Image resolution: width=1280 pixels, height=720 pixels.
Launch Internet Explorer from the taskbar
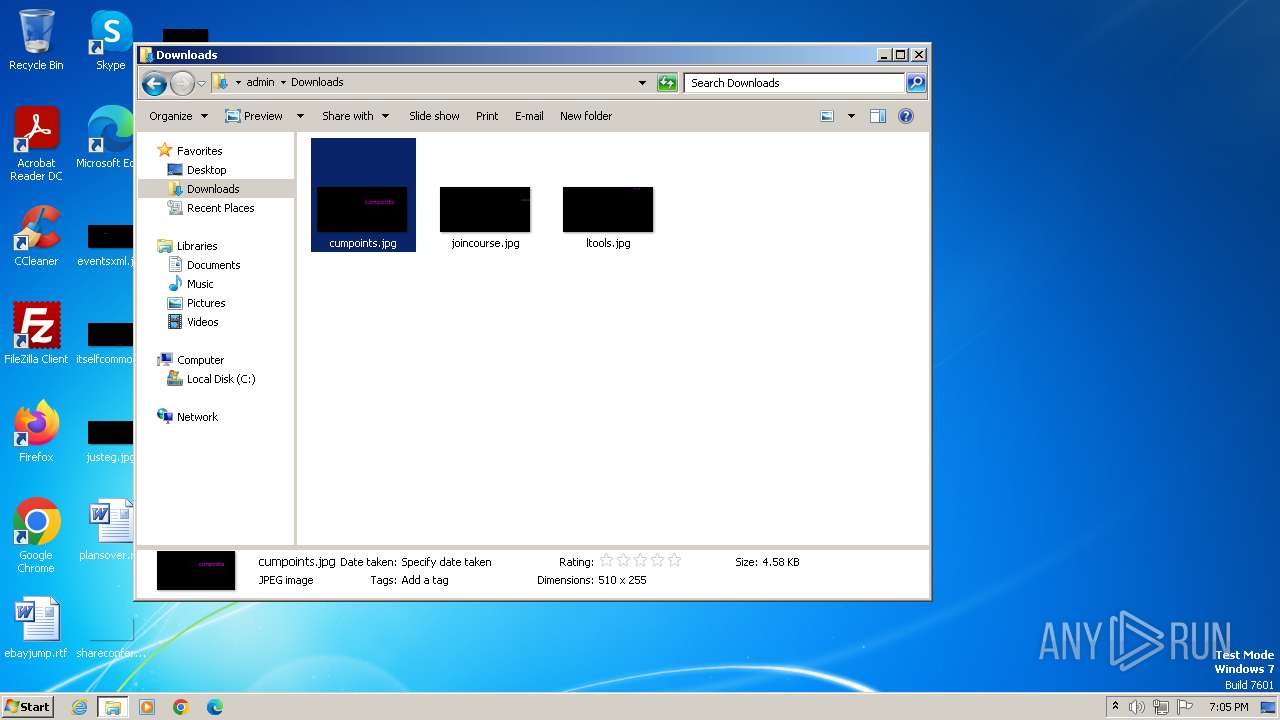79,707
